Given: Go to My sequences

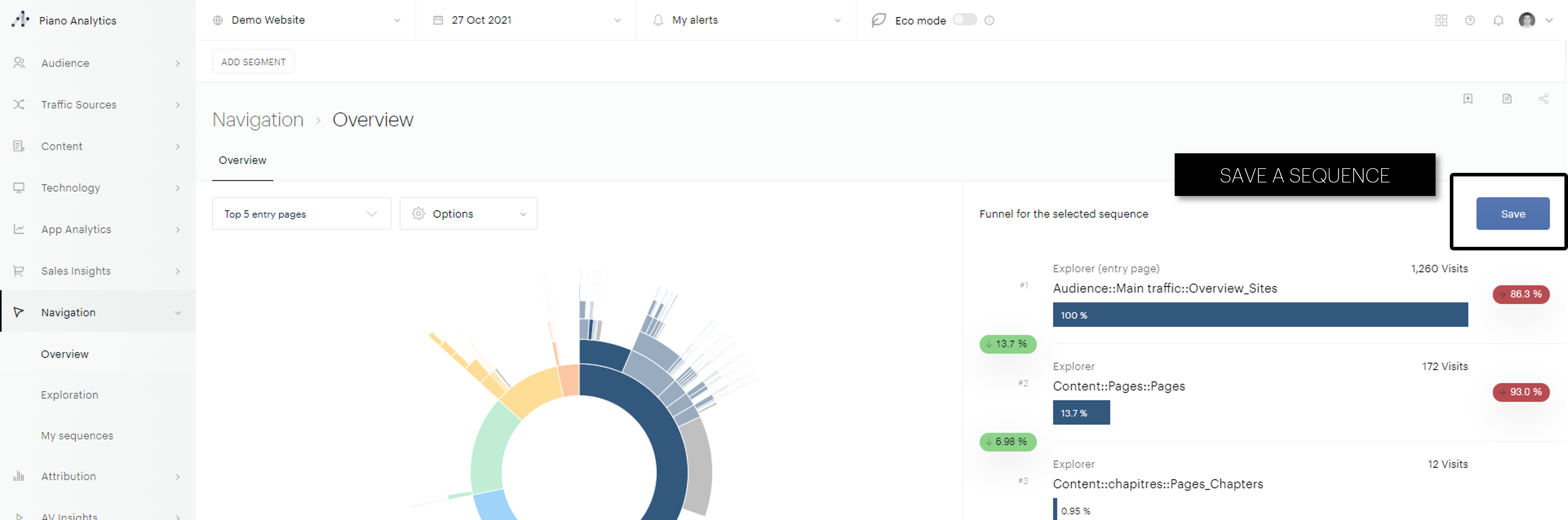Looking at the screenshot, I should [x=77, y=435].
